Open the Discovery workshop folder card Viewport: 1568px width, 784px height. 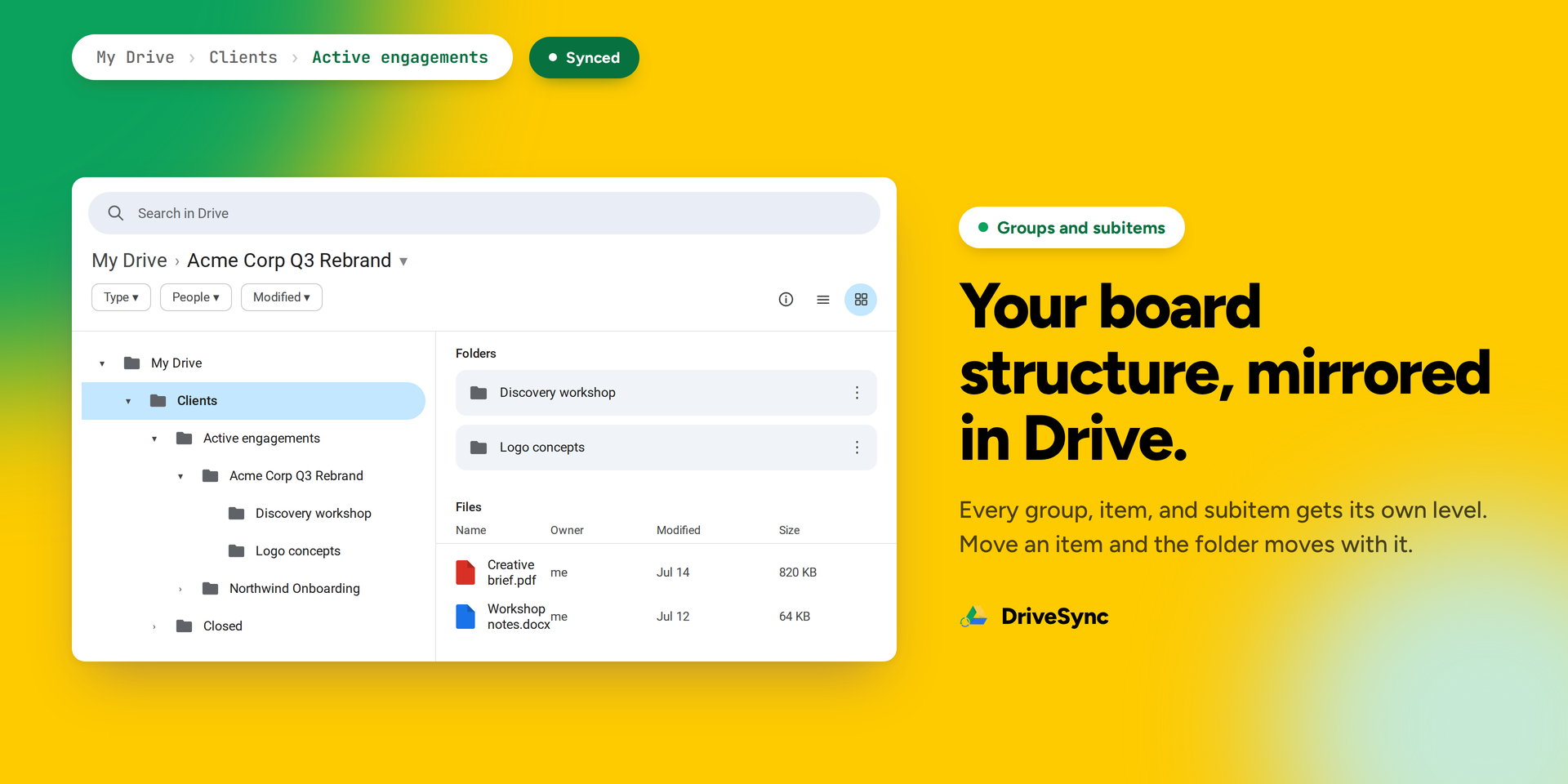pos(666,393)
